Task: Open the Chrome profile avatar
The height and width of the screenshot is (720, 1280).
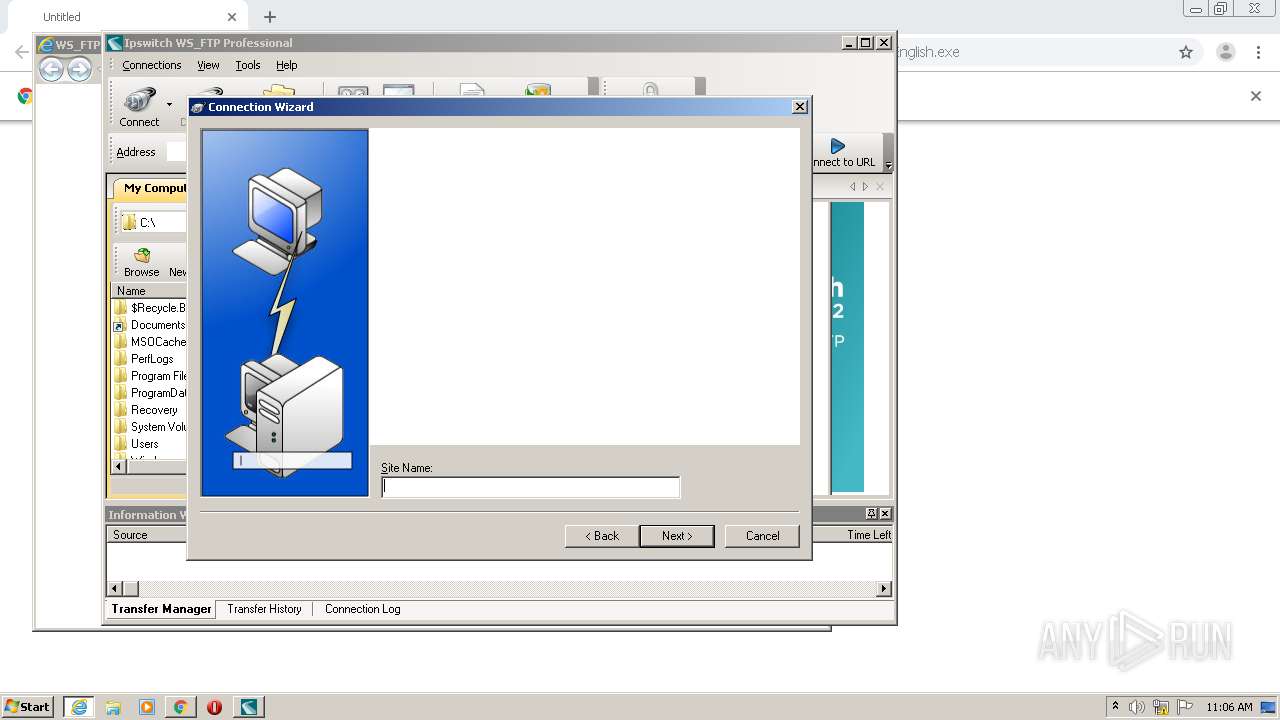Action: tap(1226, 52)
